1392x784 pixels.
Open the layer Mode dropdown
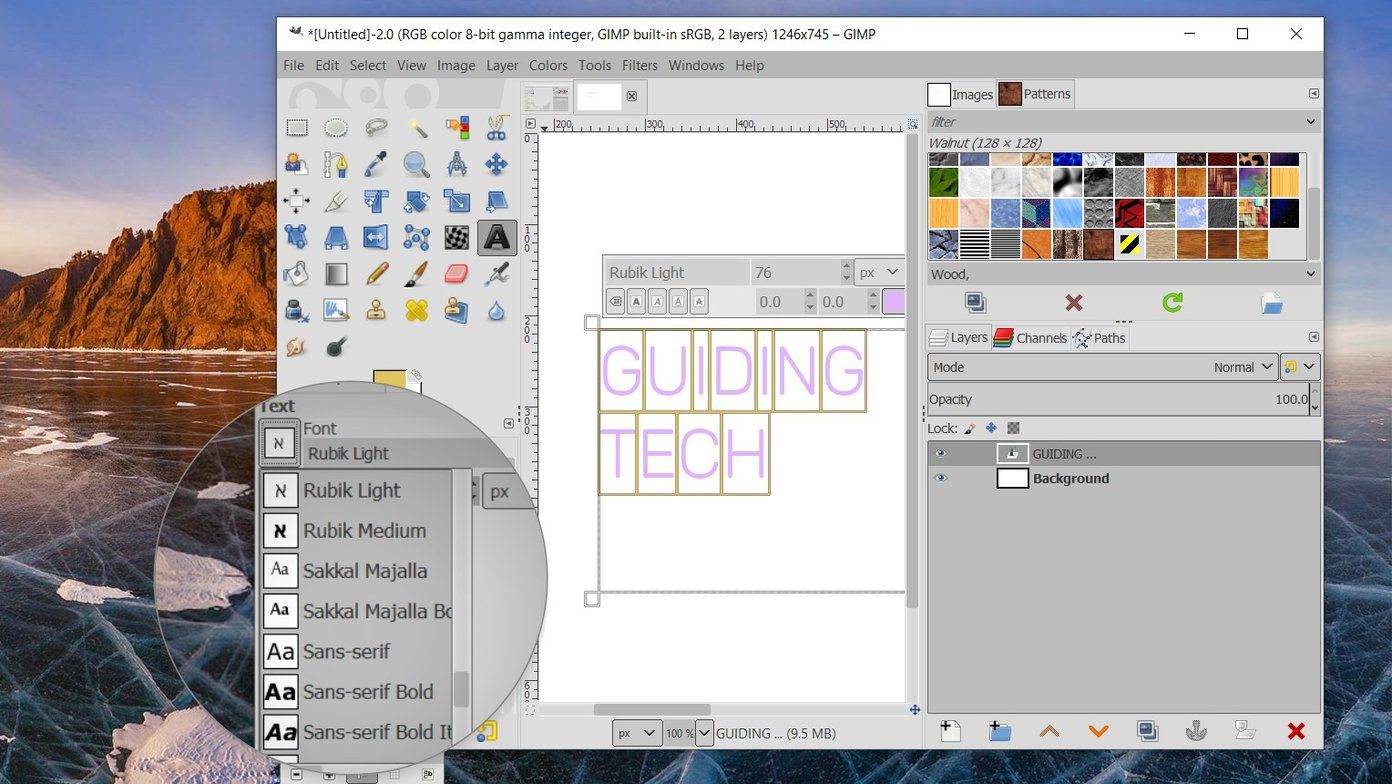coord(1103,367)
